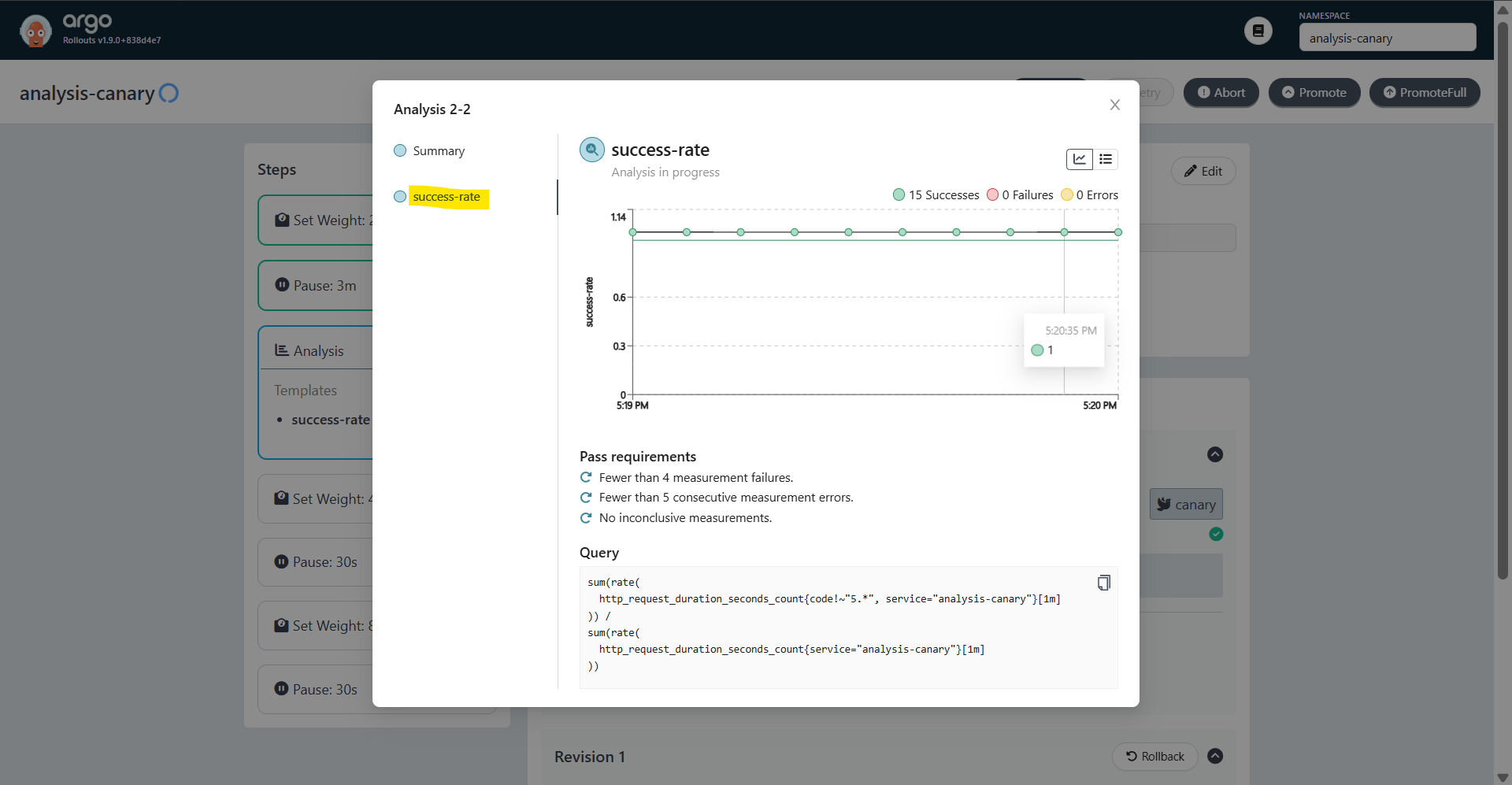Click the green check status icon under canary

point(1216,534)
